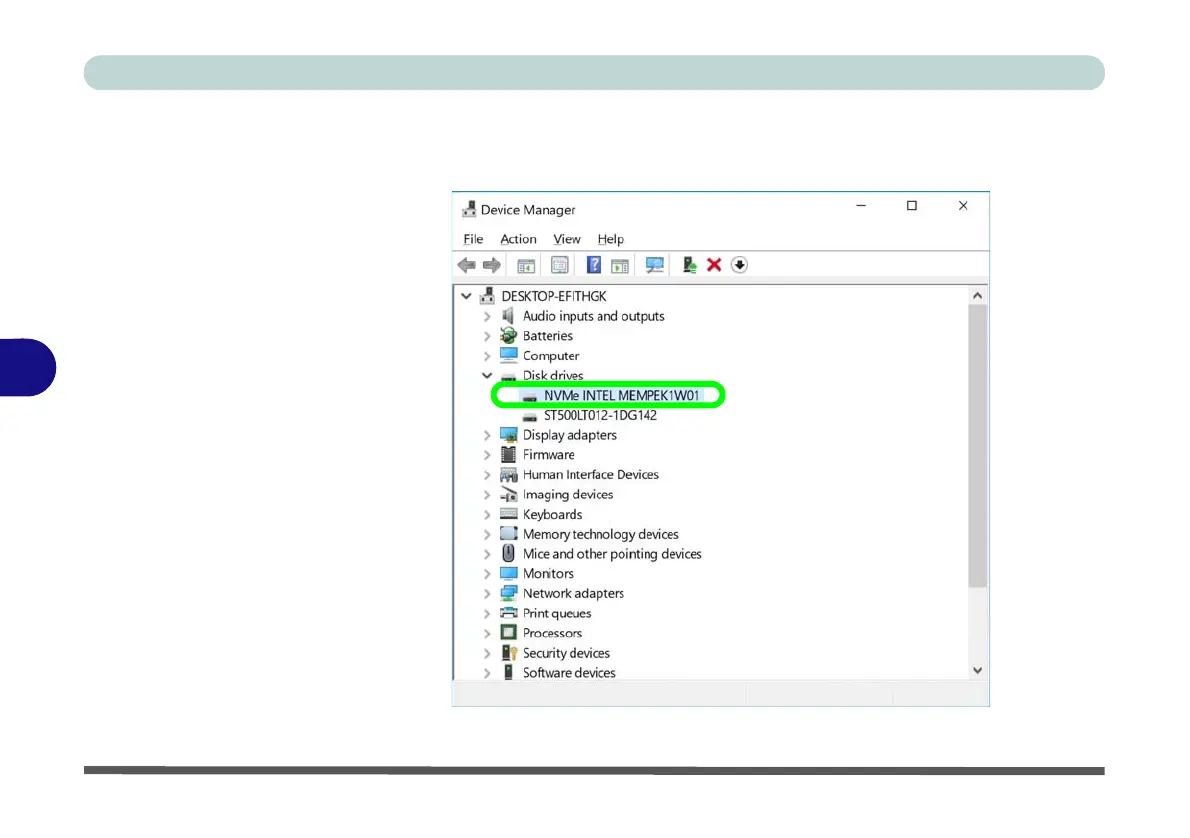Click the Network adapters icon
The height and width of the screenshot is (838, 1190).
tap(508, 594)
